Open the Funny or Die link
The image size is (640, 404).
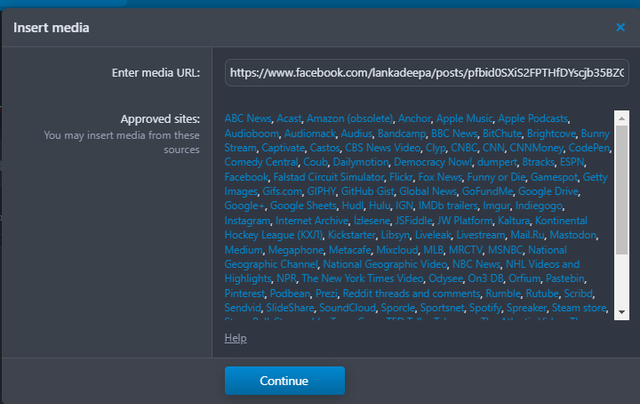[x=496, y=177]
